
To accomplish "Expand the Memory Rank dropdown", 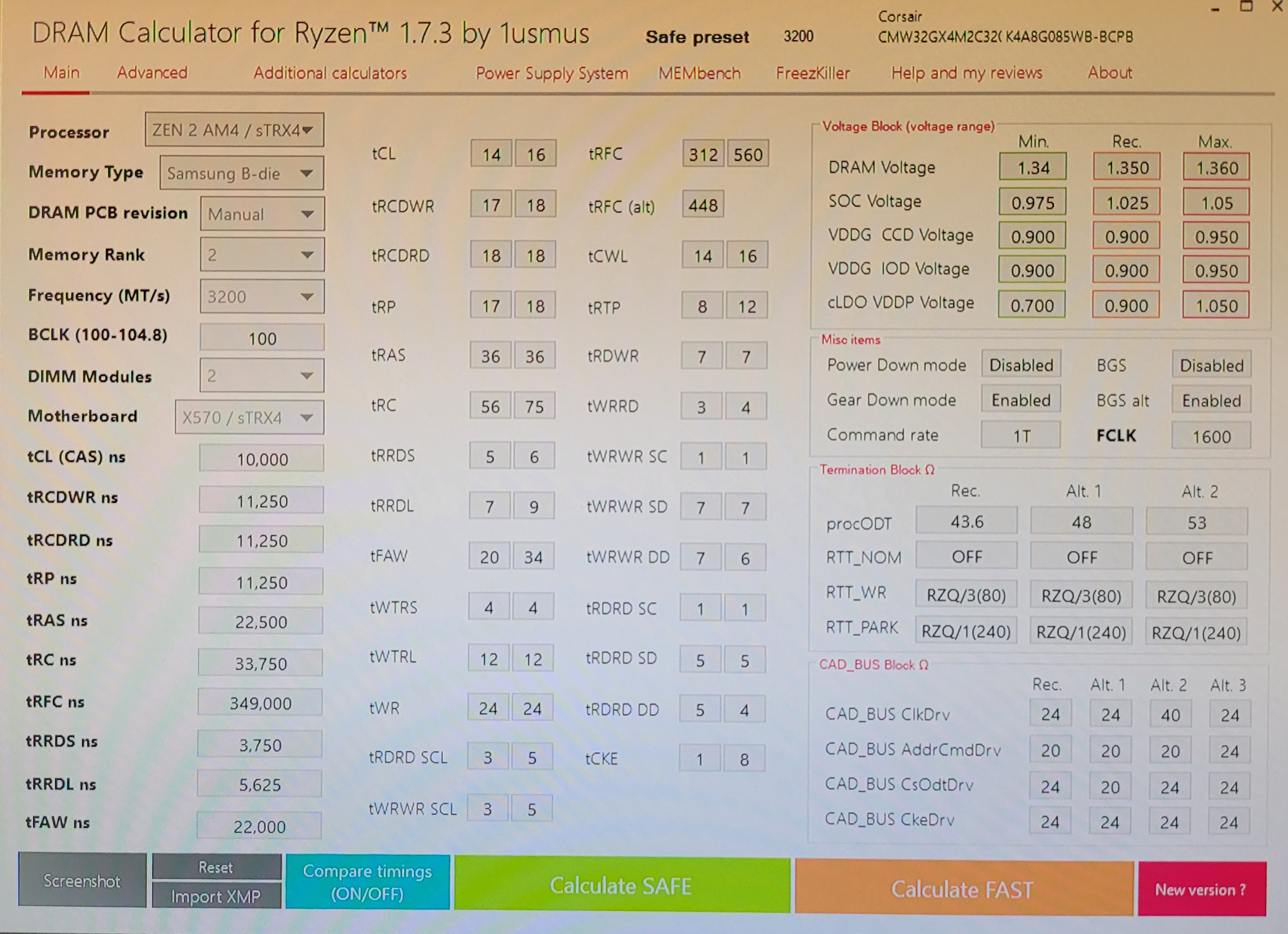I will click(x=262, y=255).
